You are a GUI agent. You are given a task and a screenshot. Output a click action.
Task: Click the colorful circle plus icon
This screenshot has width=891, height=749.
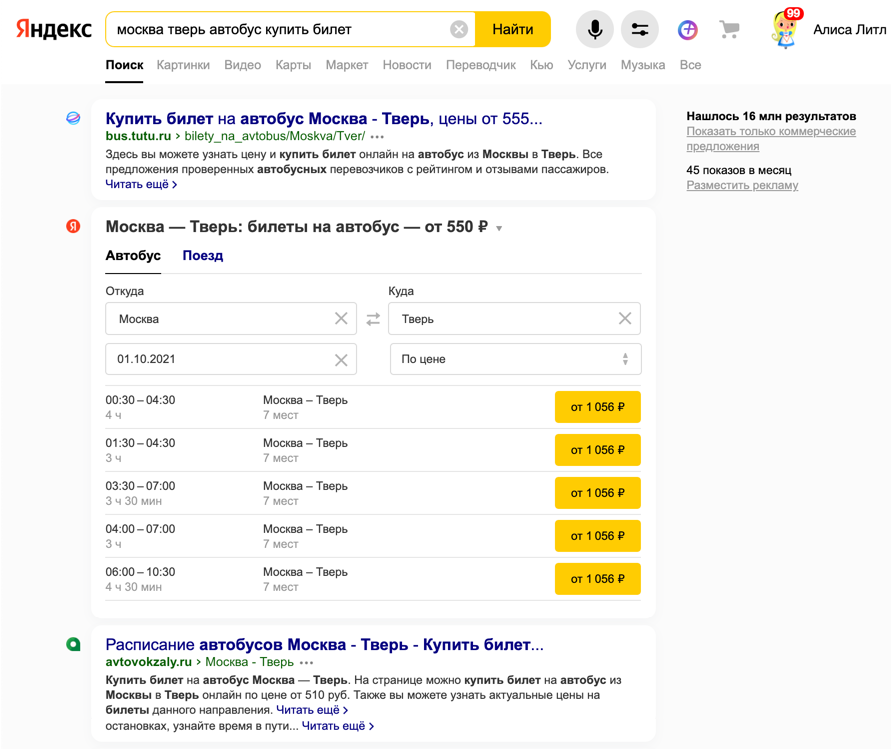(688, 30)
